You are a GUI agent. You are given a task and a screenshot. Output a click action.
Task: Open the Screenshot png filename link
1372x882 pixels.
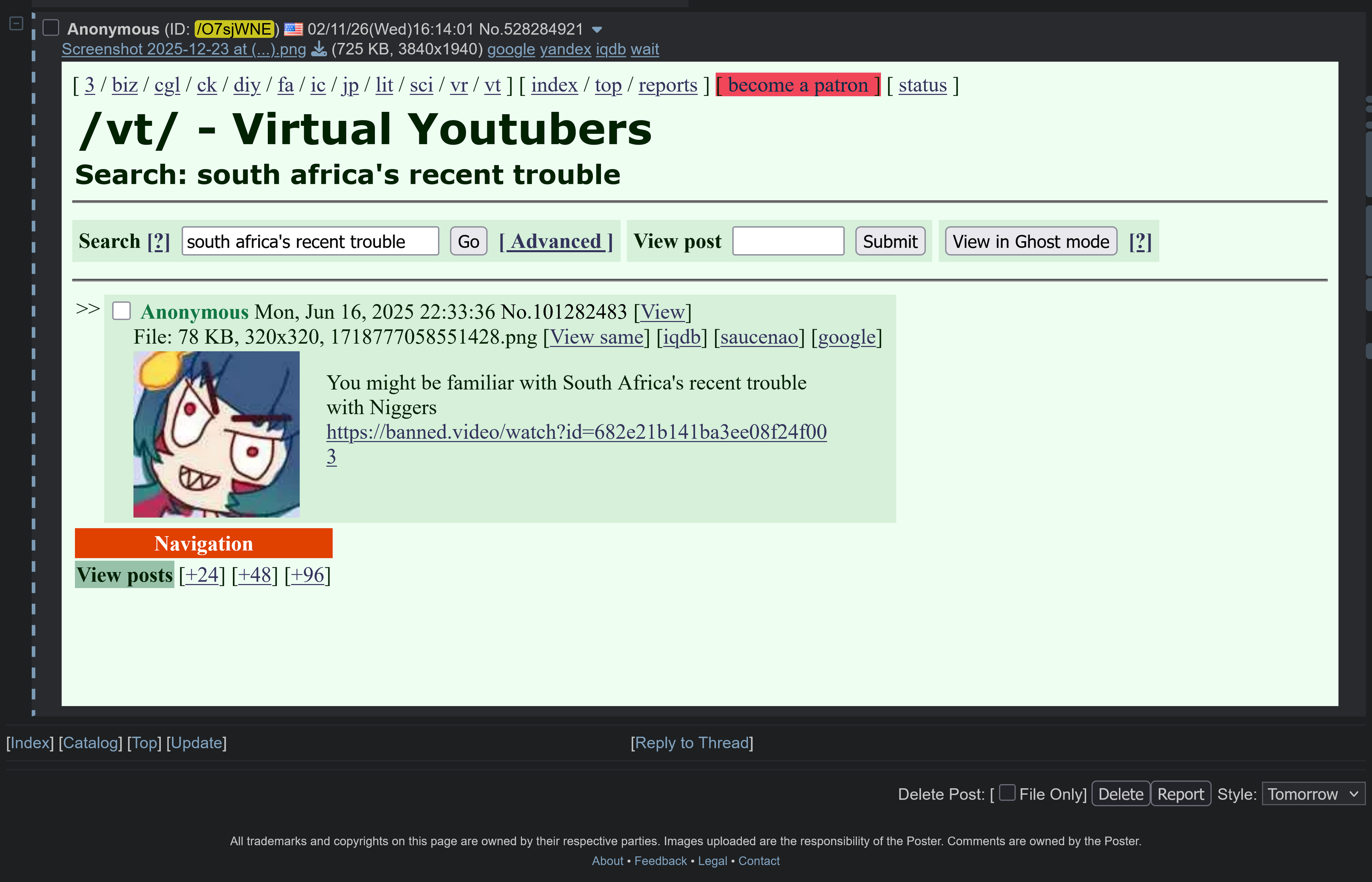(x=184, y=50)
